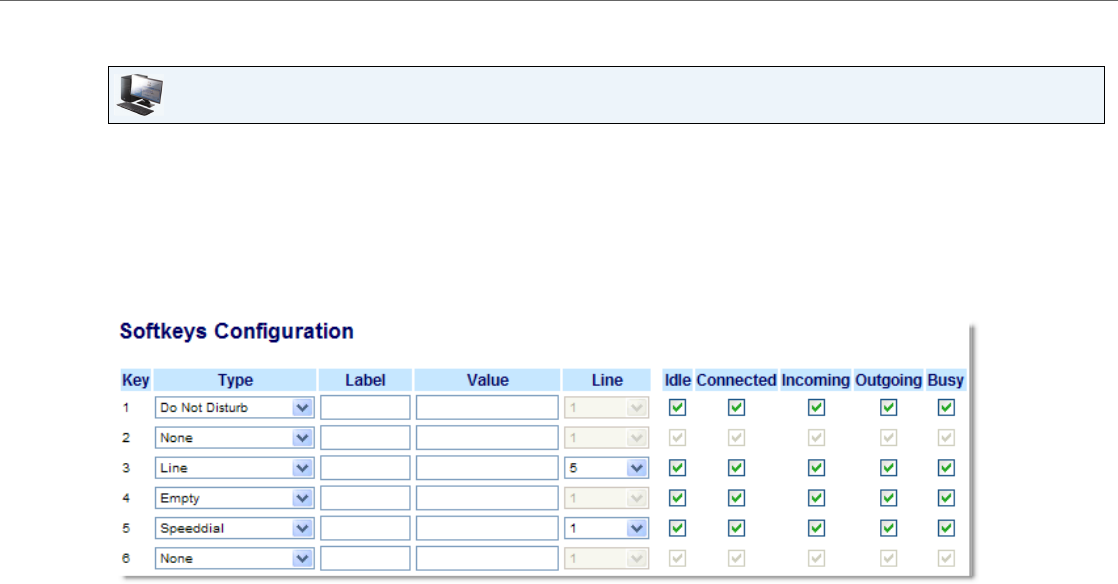
Task: Open Line dropdown for key 5
Action: tap(606, 528)
